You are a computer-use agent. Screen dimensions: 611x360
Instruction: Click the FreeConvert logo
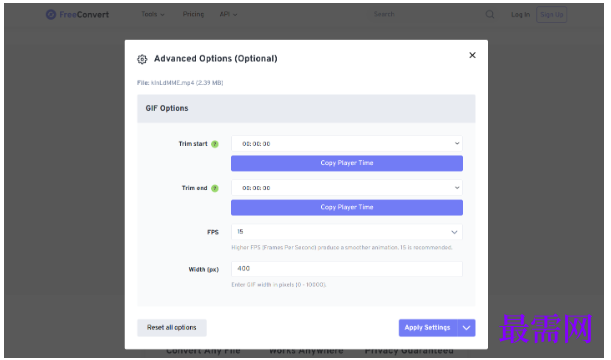[77, 14]
